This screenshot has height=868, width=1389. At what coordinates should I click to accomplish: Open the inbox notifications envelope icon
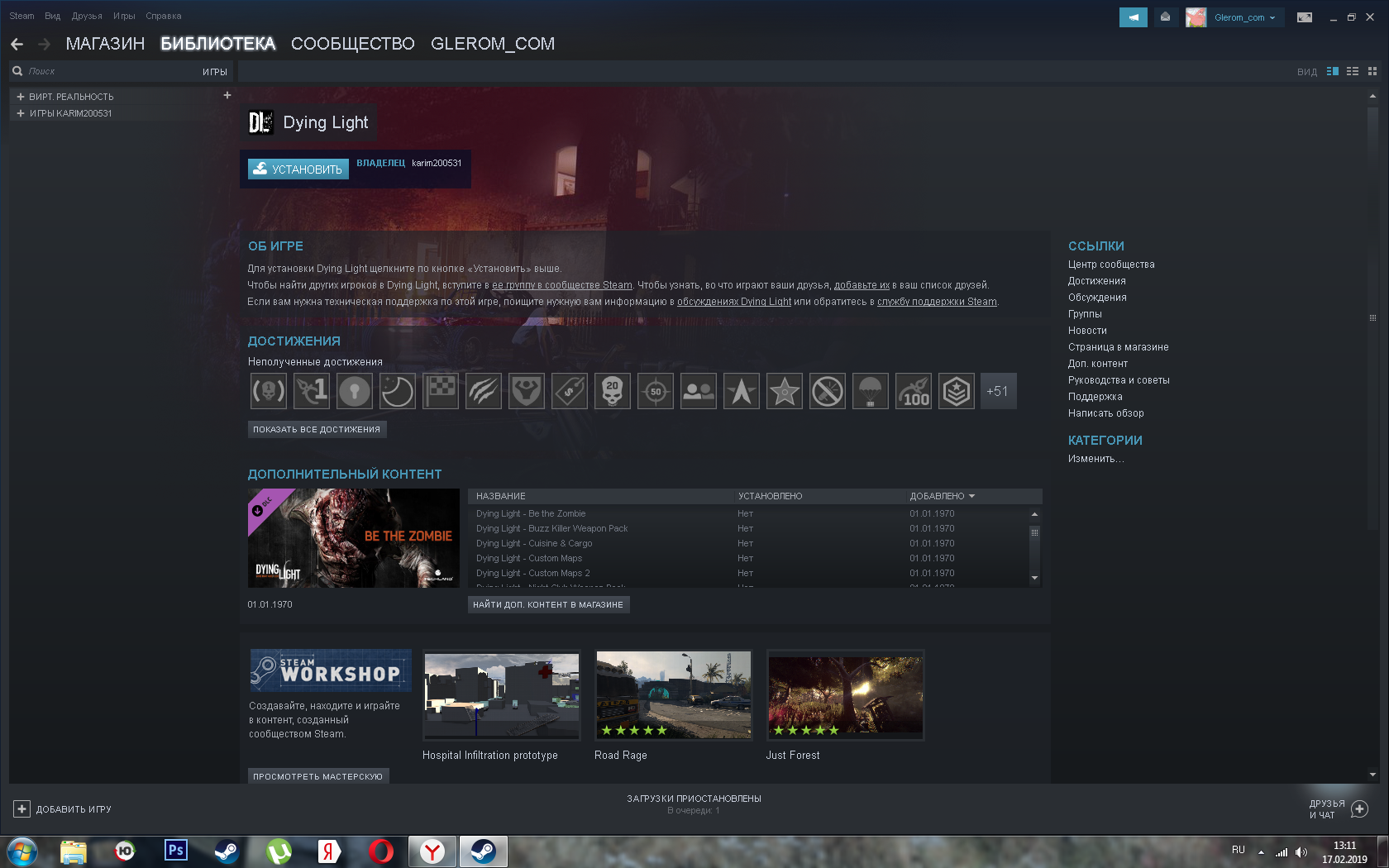tap(1165, 17)
